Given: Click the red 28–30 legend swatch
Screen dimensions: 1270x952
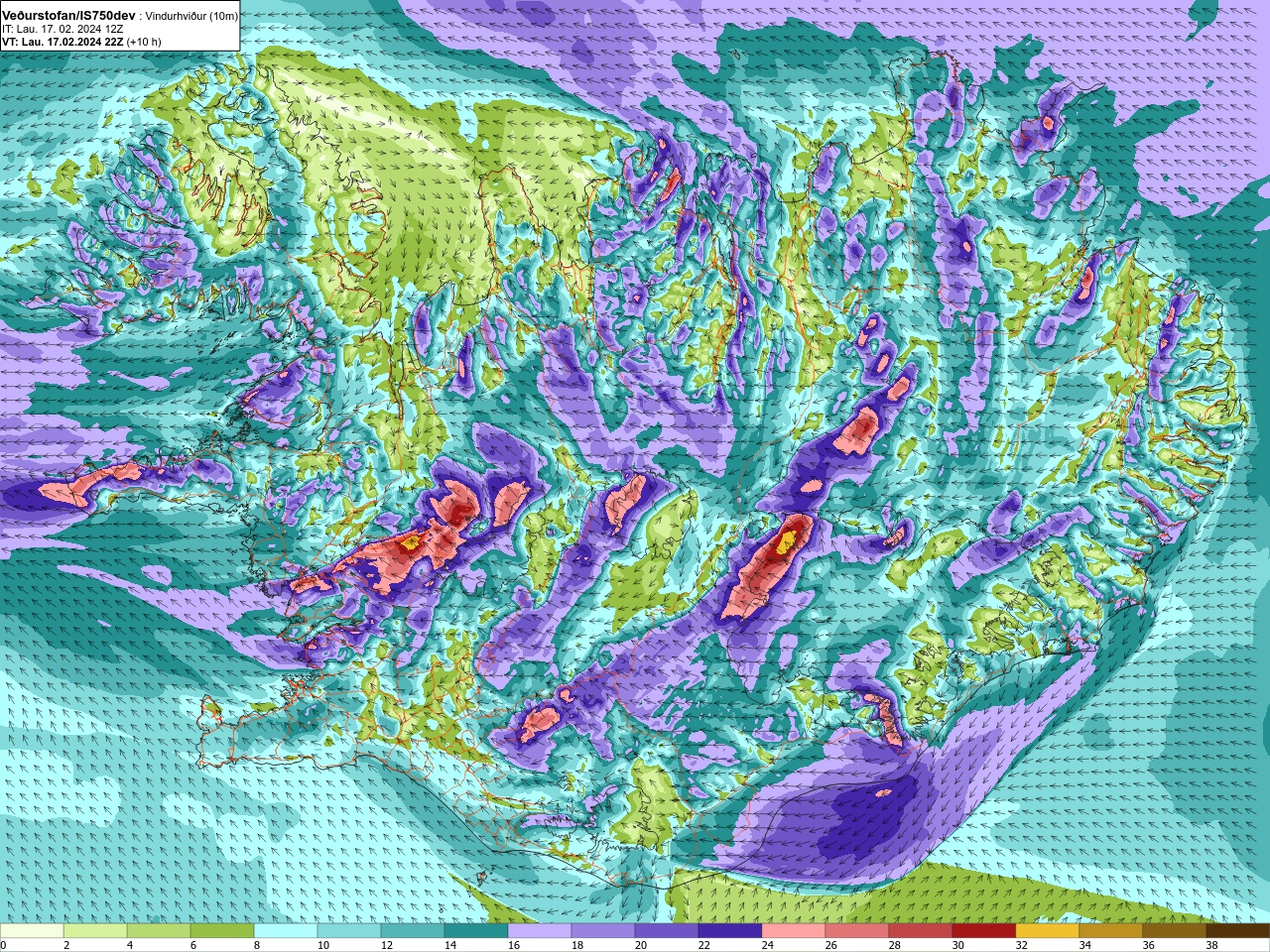Looking at the screenshot, I should 921,932.
